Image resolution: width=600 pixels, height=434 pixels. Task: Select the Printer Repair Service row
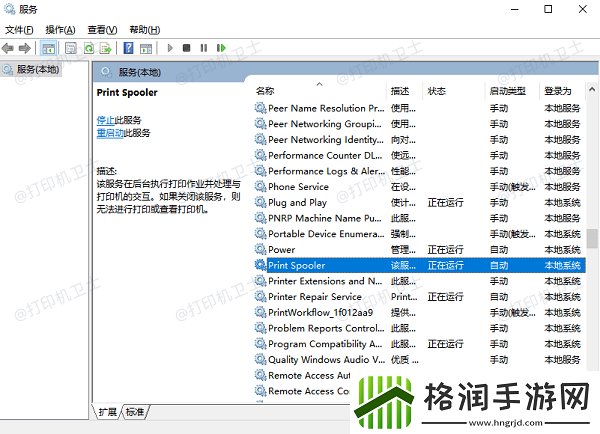pyautogui.click(x=315, y=297)
